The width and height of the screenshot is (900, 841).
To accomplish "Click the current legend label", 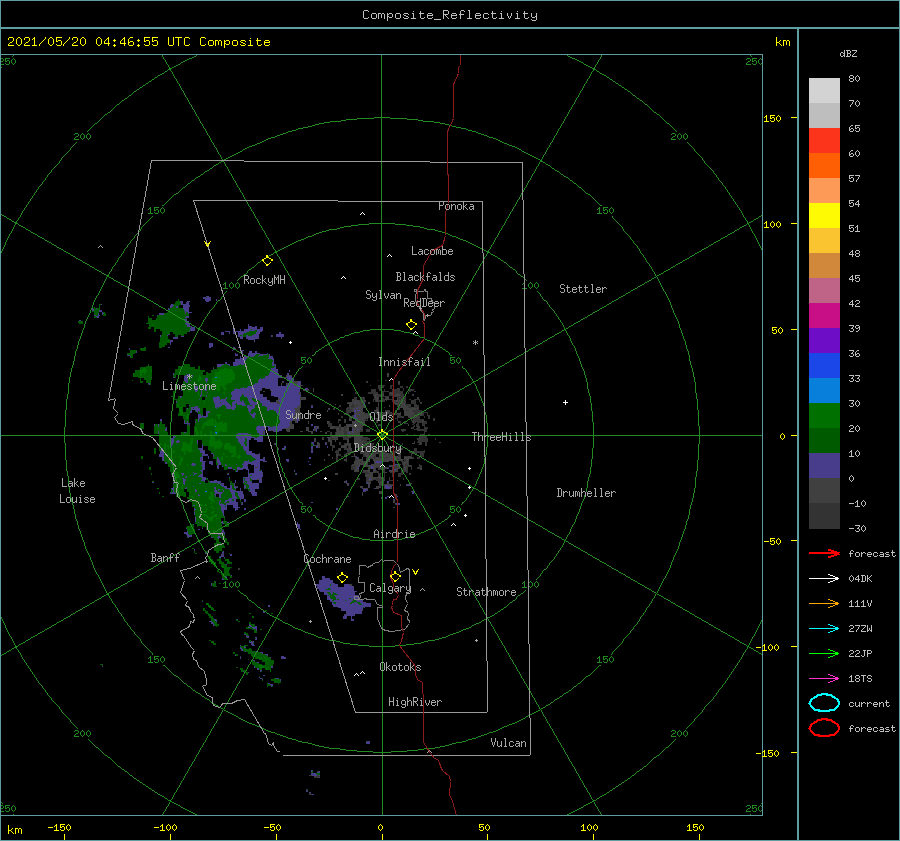I will click(869, 703).
